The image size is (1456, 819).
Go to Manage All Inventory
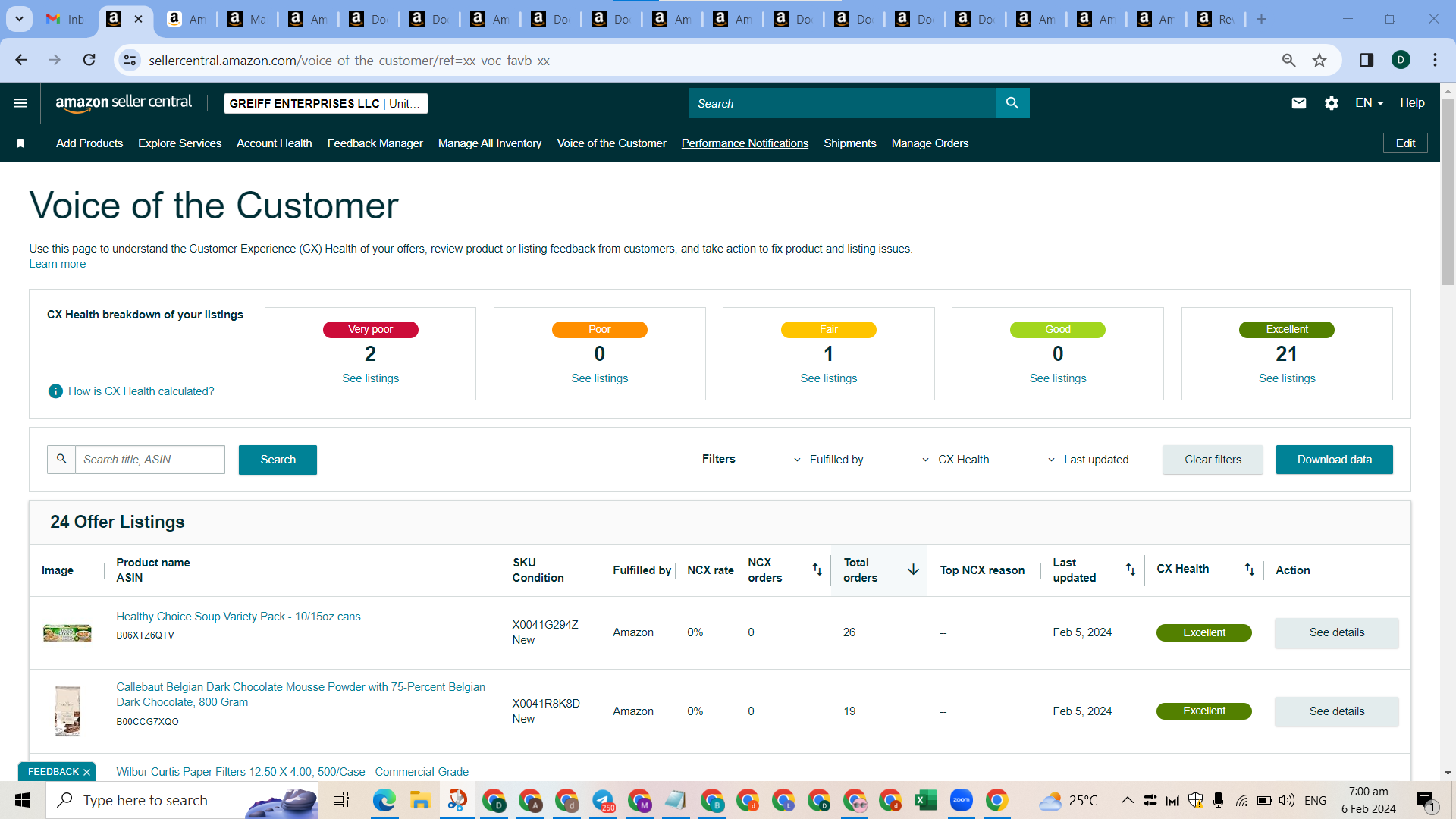(490, 143)
